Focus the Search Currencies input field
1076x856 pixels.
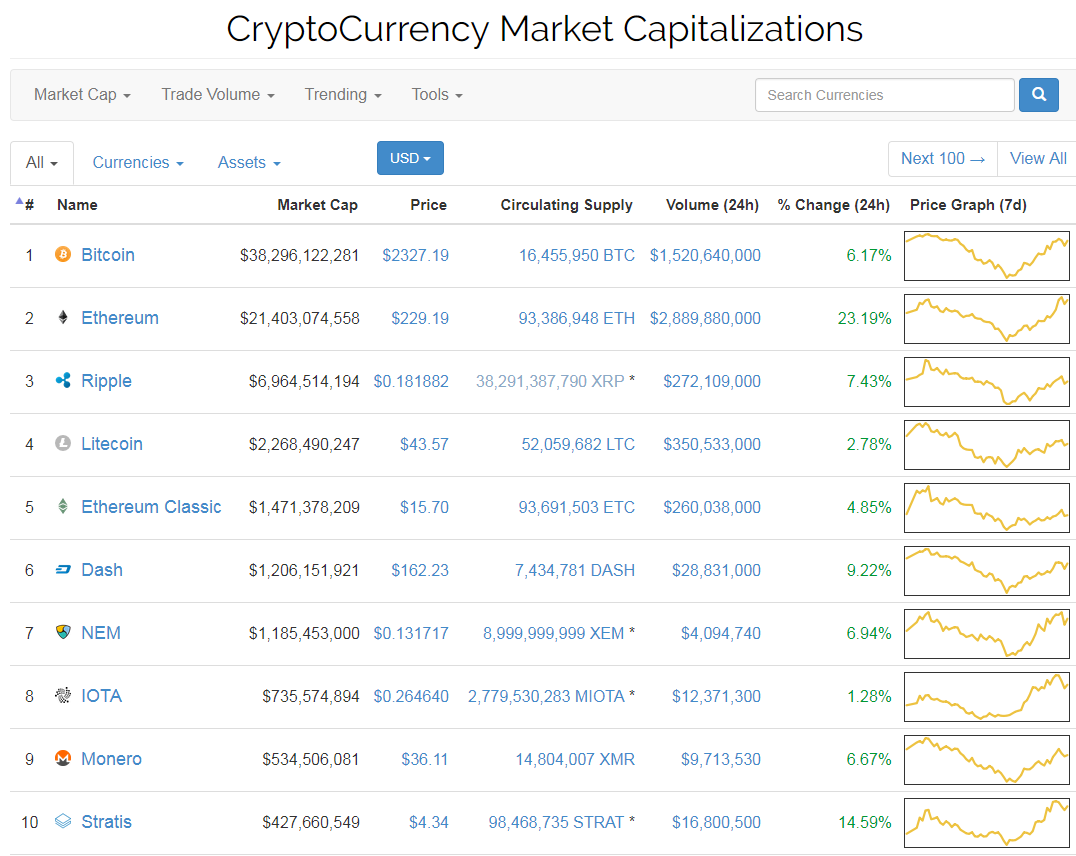click(x=885, y=95)
